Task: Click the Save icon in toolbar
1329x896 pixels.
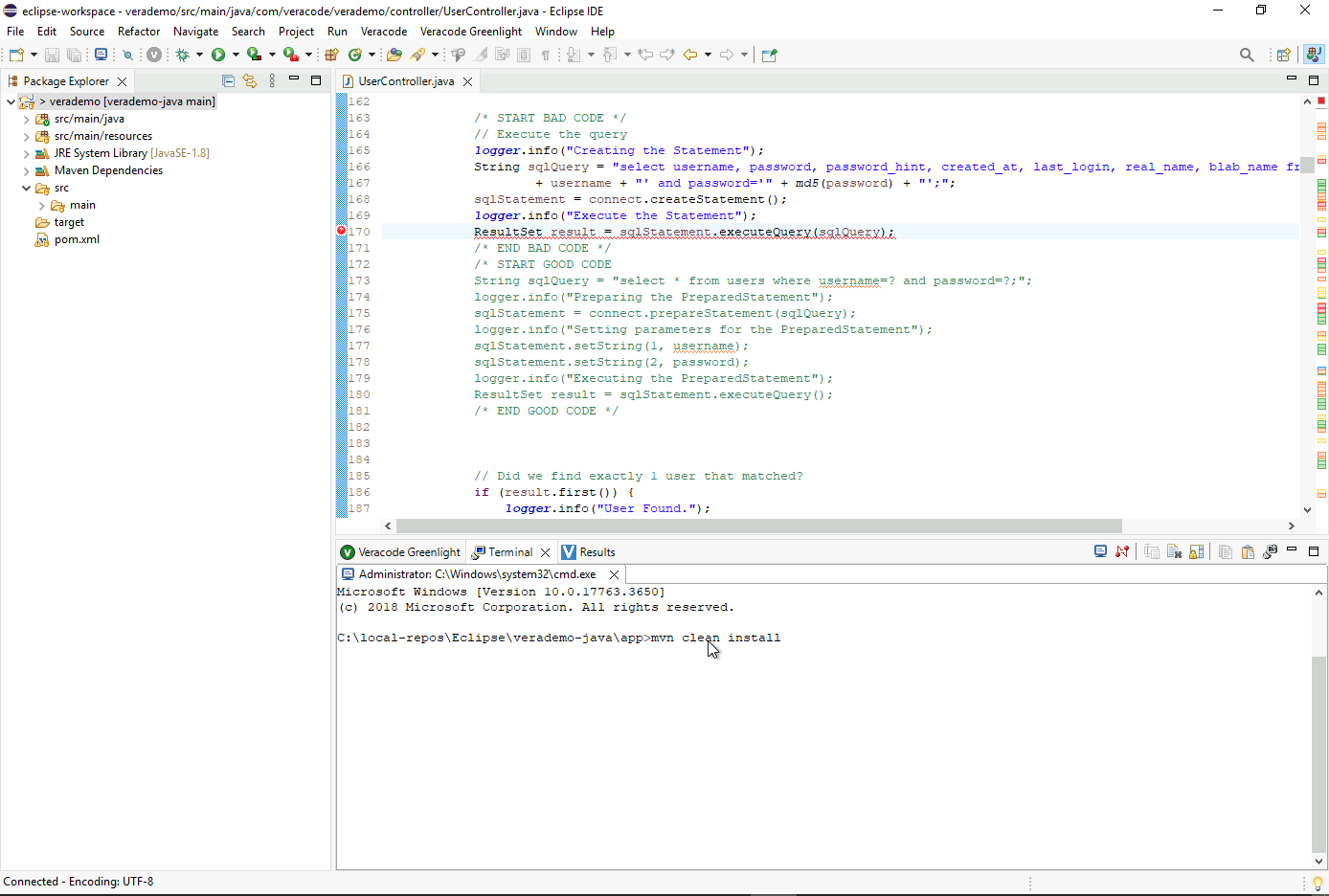Action: click(52, 55)
